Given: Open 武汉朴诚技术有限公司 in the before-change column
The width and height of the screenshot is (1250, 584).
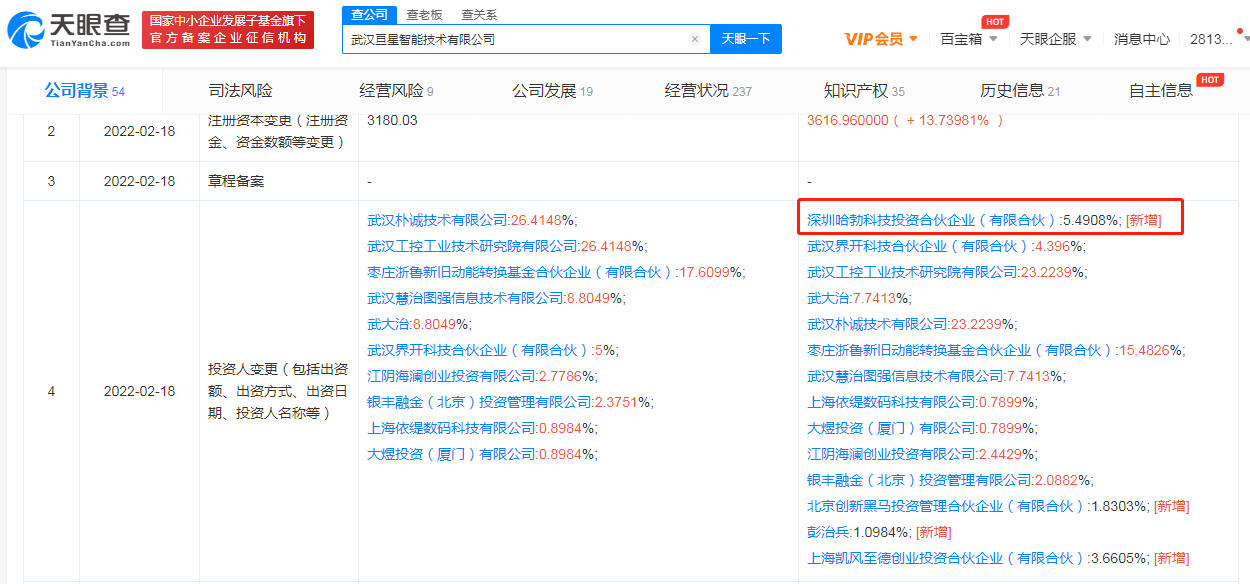Looking at the screenshot, I should pos(437,219).
